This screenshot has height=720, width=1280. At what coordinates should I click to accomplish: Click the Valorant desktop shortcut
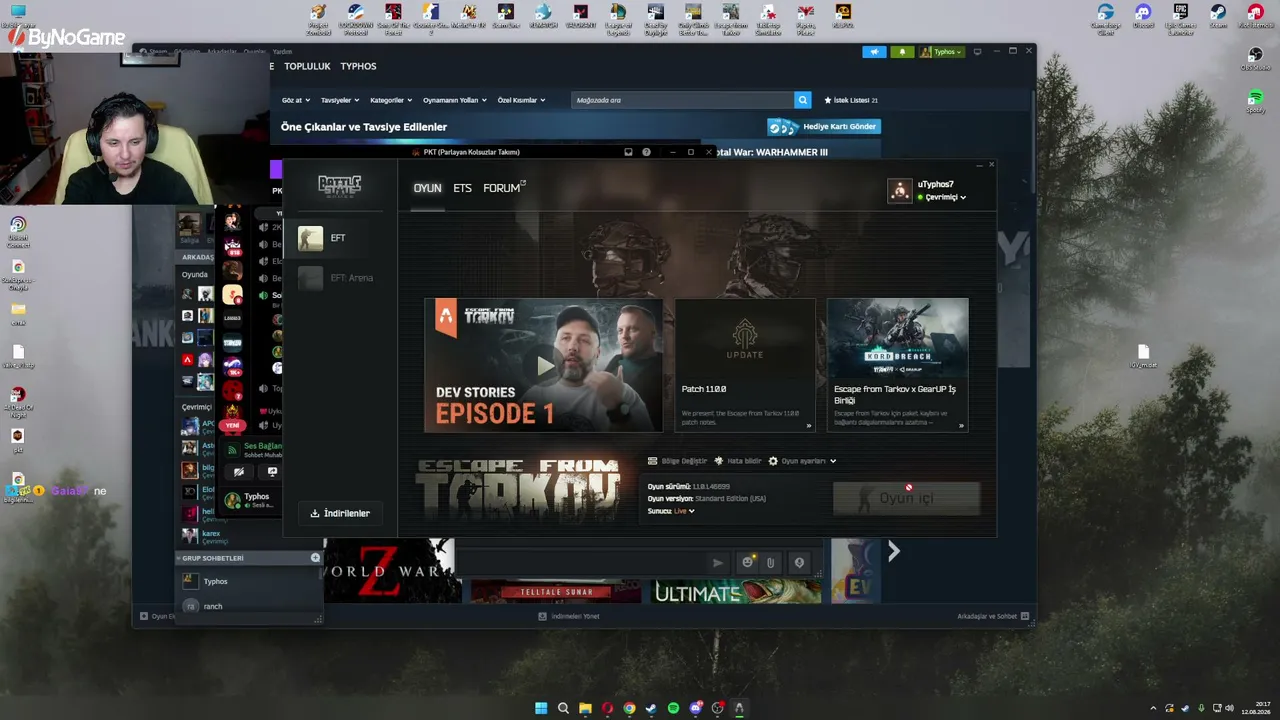tap(580, 17)
